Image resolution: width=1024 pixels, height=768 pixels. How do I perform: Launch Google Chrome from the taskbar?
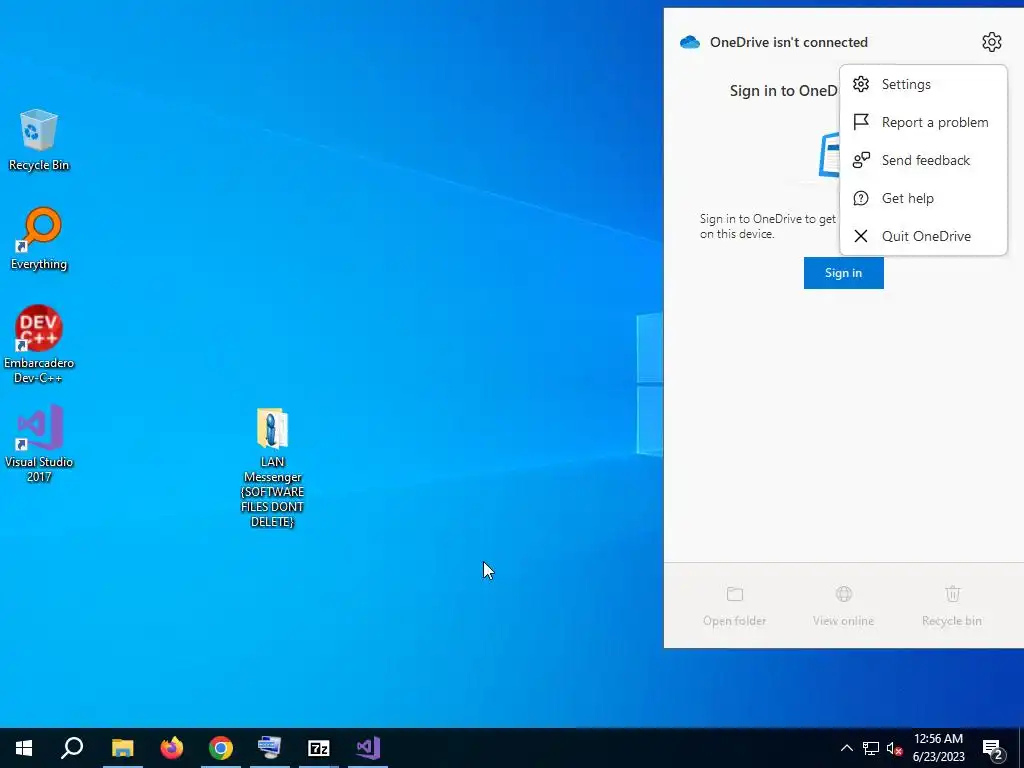click(221, 748)
